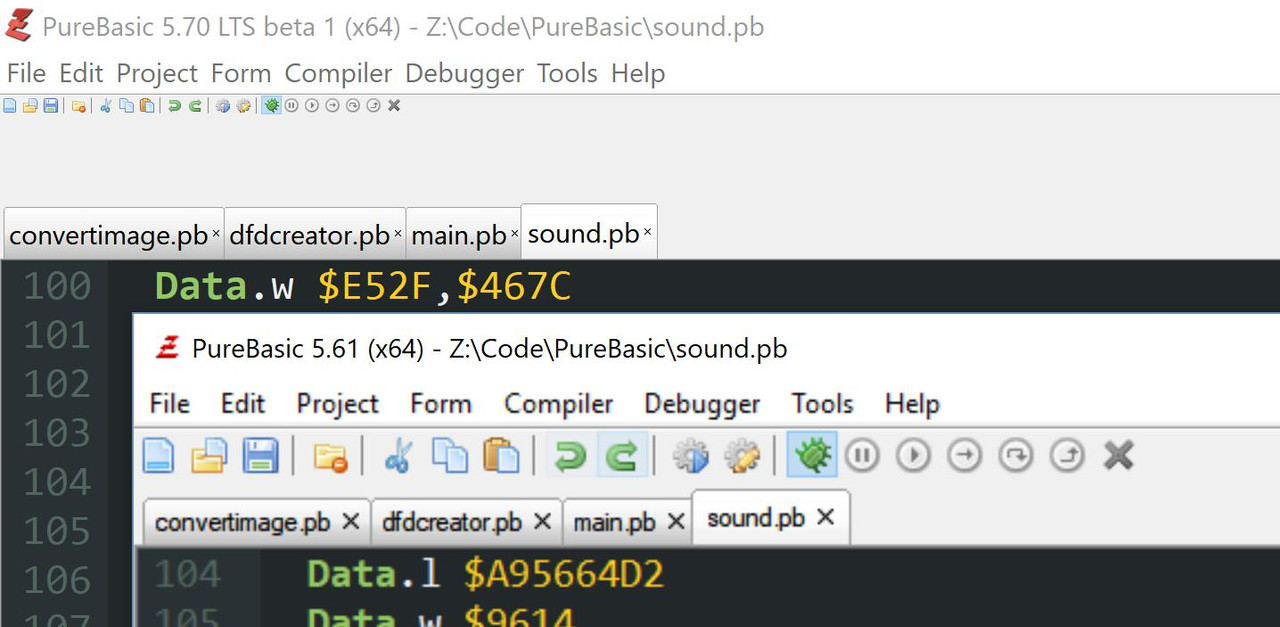1280x627 pixels.
Task: Click Cut scissors icon in PureBasic 5.61 toolbar
Action: click(x=398, y=456)
